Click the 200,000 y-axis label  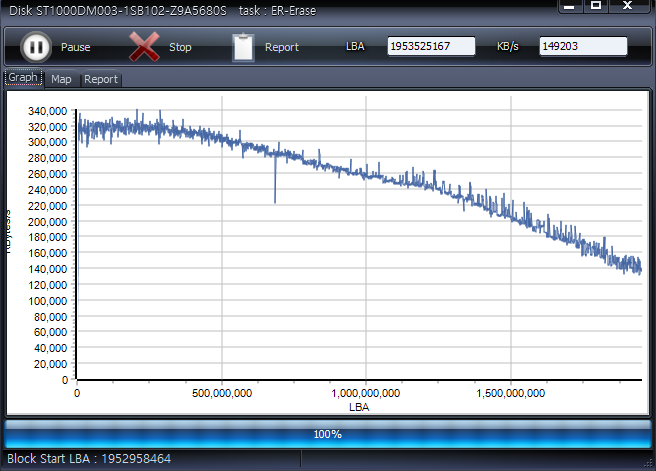pos(47,222)
